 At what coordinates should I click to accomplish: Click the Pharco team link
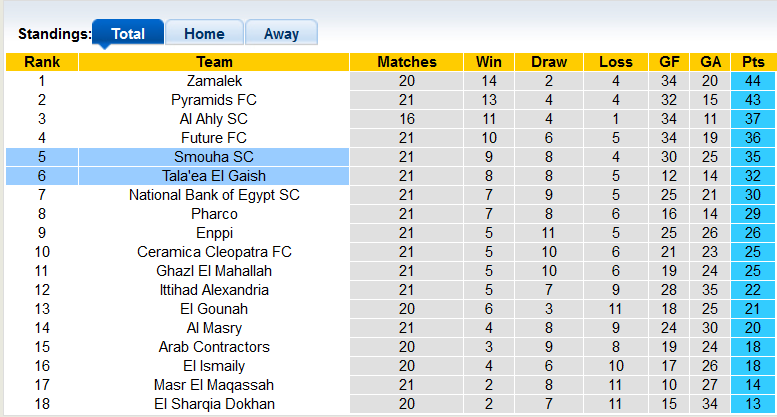tap(214, 214)
